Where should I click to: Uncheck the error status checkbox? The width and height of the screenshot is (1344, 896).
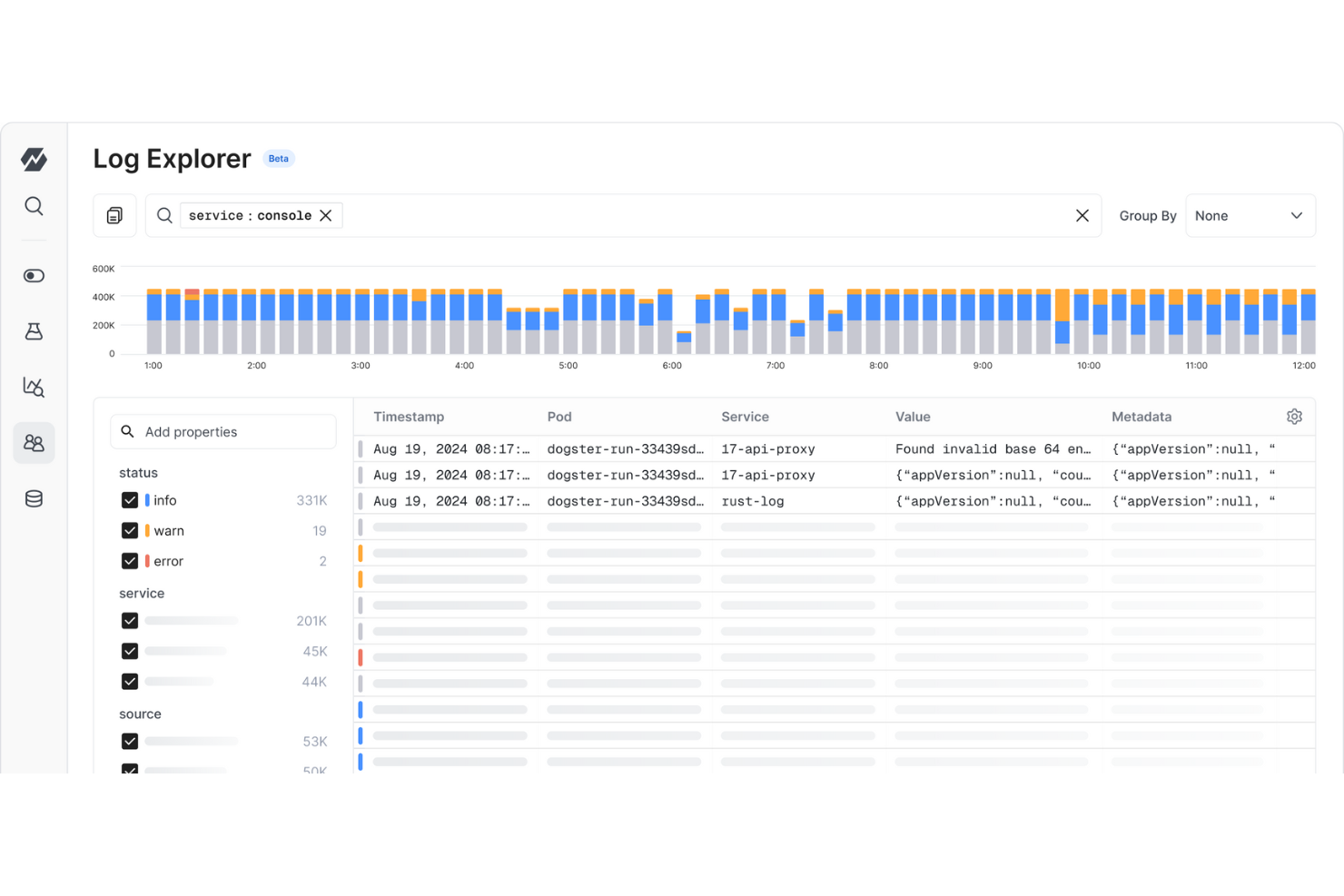tap(130, 561)
